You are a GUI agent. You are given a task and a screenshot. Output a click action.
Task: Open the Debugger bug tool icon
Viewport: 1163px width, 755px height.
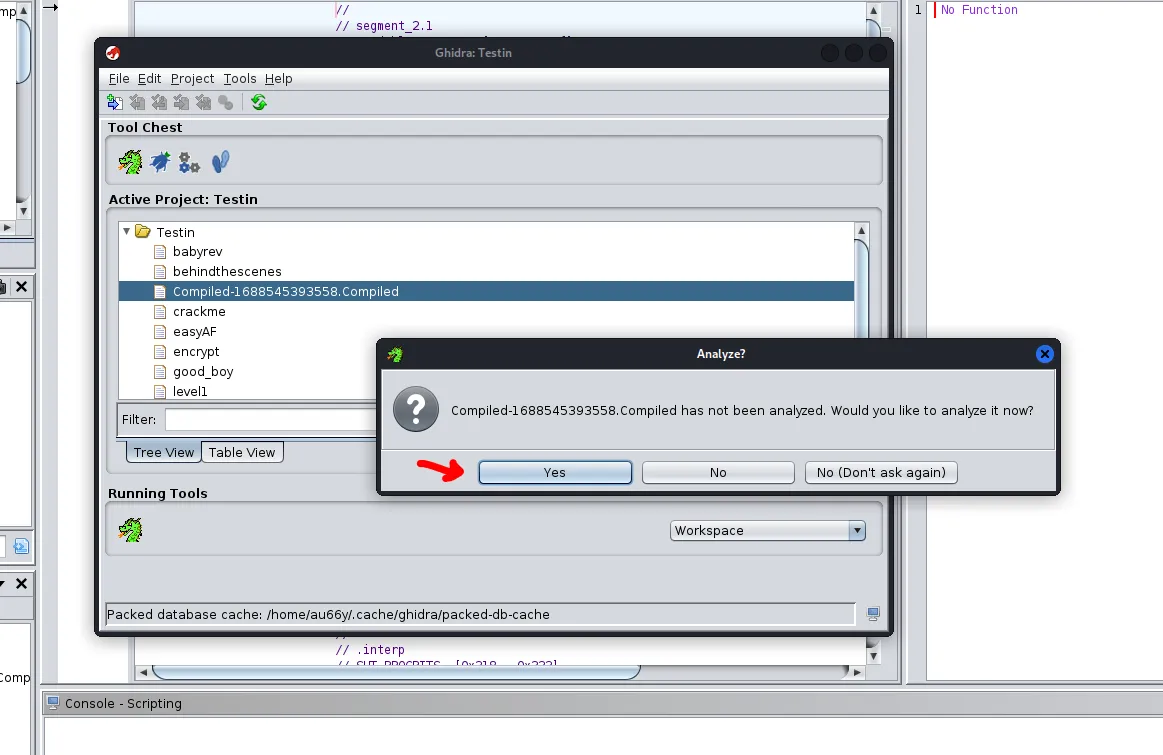[160, 162]
